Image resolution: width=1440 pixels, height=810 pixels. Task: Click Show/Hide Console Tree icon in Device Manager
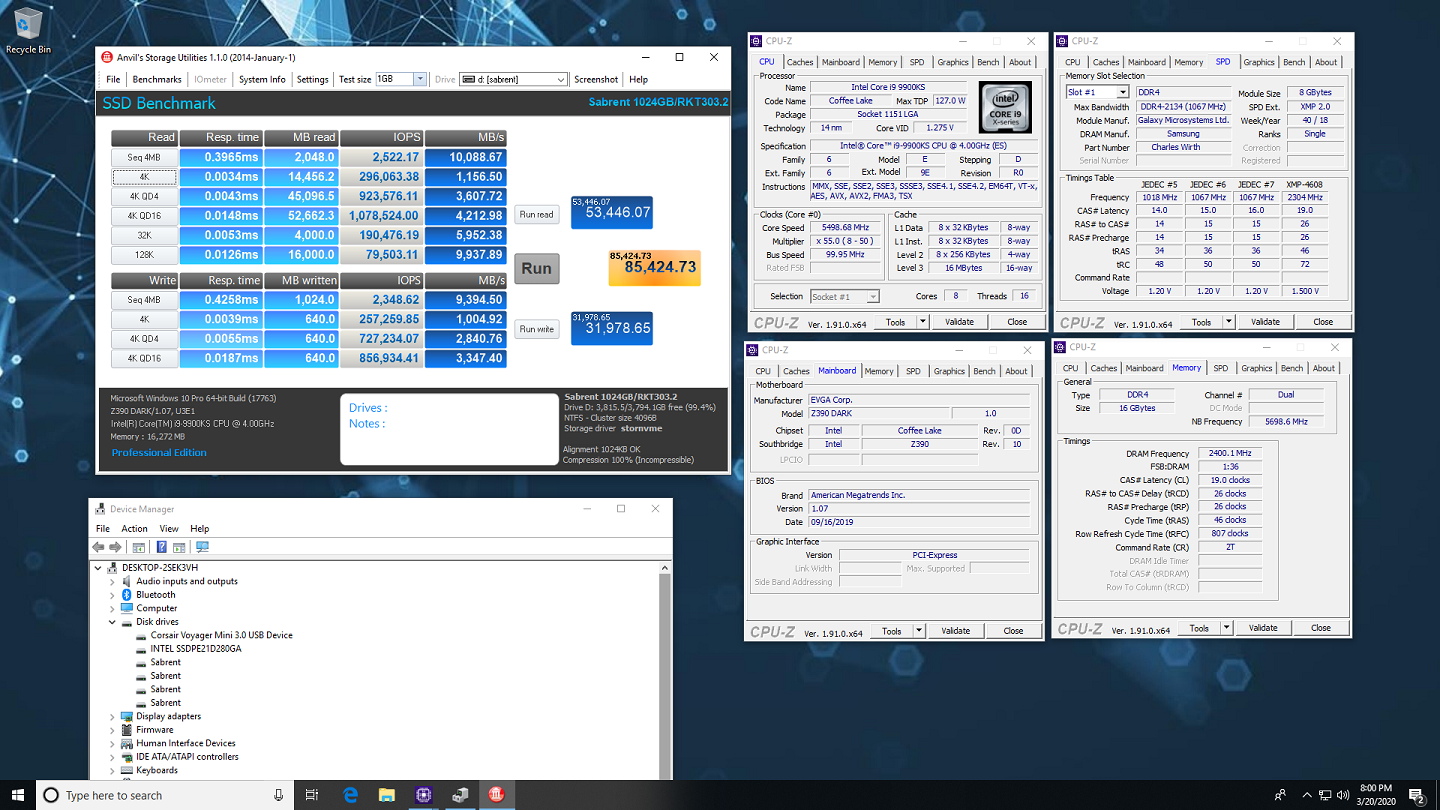click(x=138, y=547)
